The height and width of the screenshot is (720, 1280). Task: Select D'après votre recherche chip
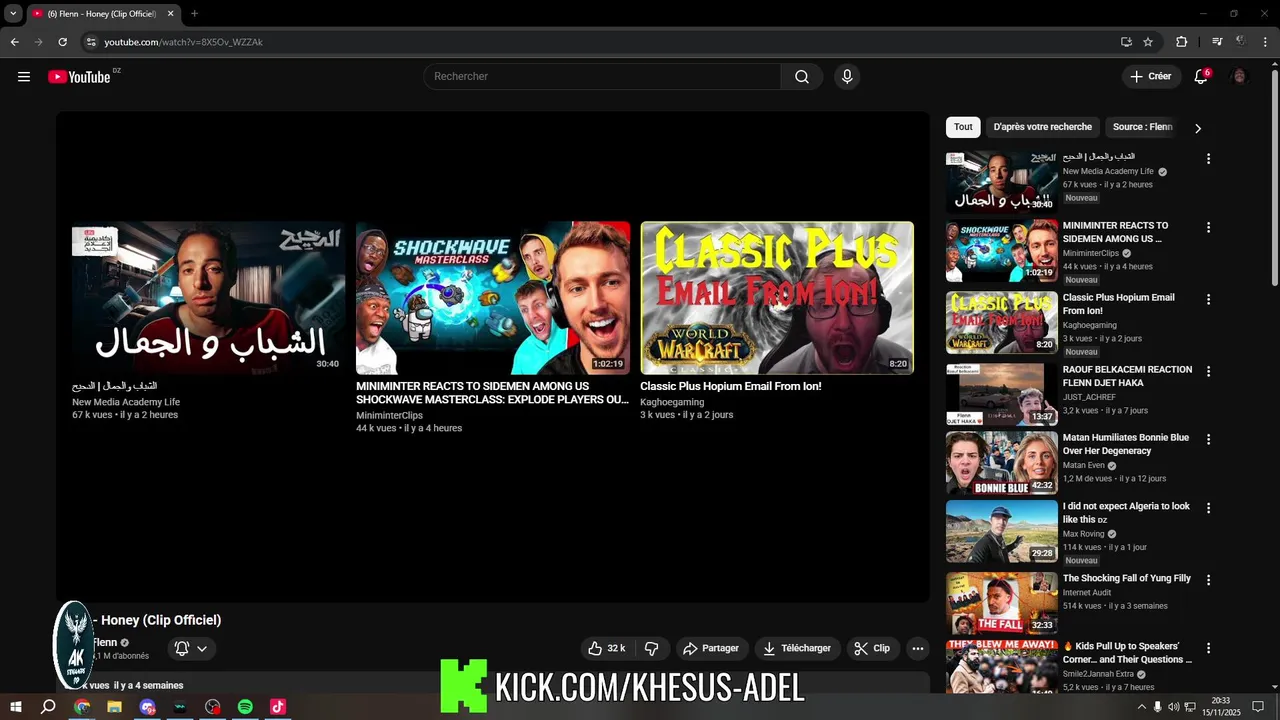click(x=1042, y=127)
